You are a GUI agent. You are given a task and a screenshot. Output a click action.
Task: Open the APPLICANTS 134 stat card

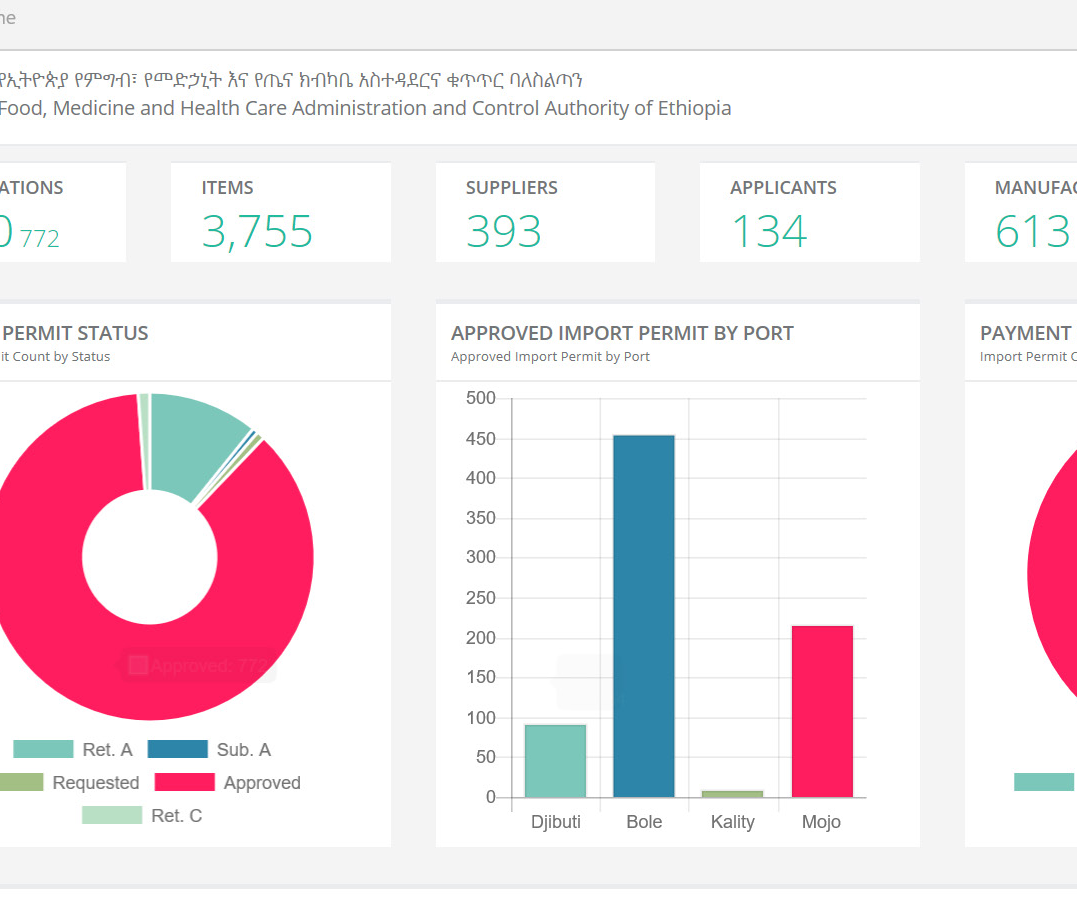tap(809, 212)
